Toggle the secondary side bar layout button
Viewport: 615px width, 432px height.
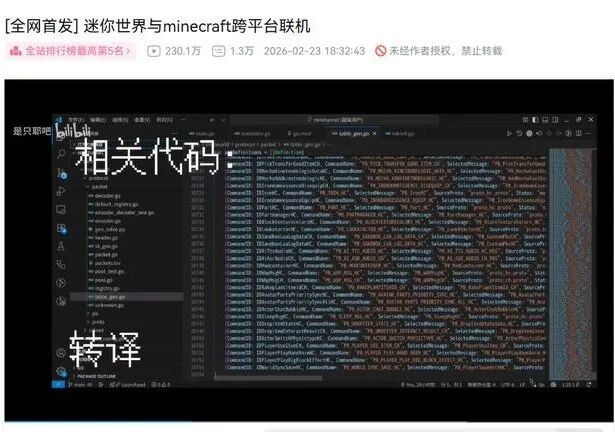[x=555, y=120]
